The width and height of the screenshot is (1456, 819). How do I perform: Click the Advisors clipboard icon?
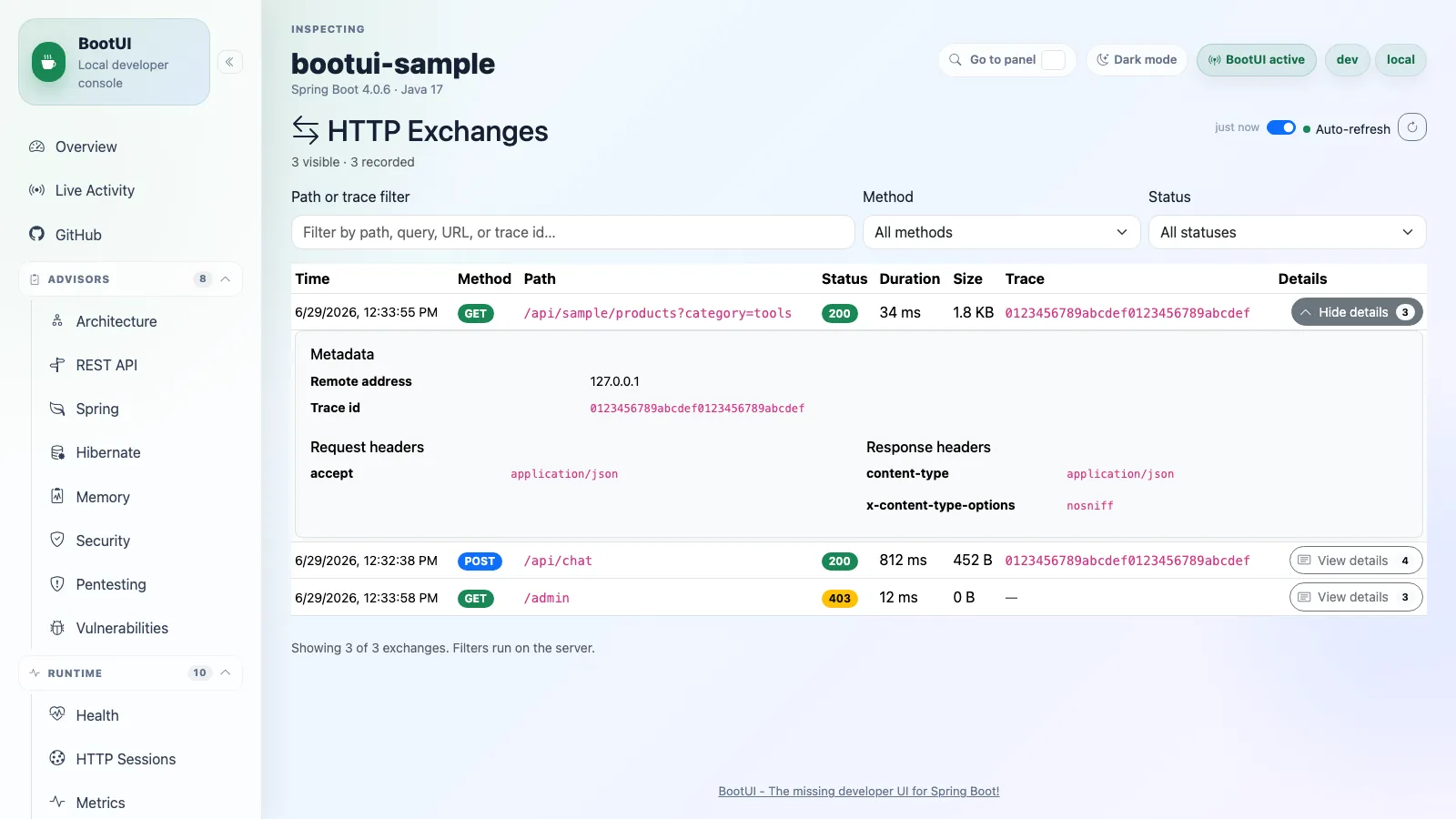[35, 279]
